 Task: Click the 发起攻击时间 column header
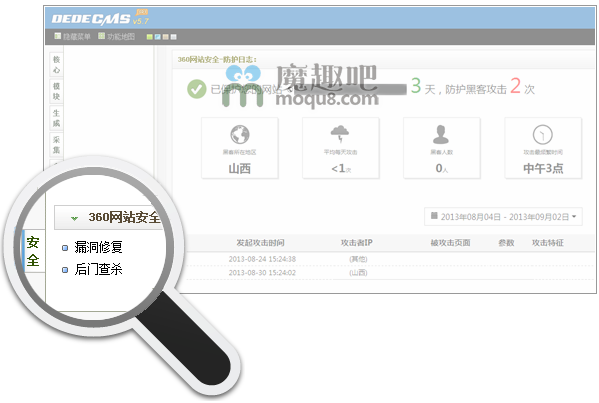coord(260,243)
